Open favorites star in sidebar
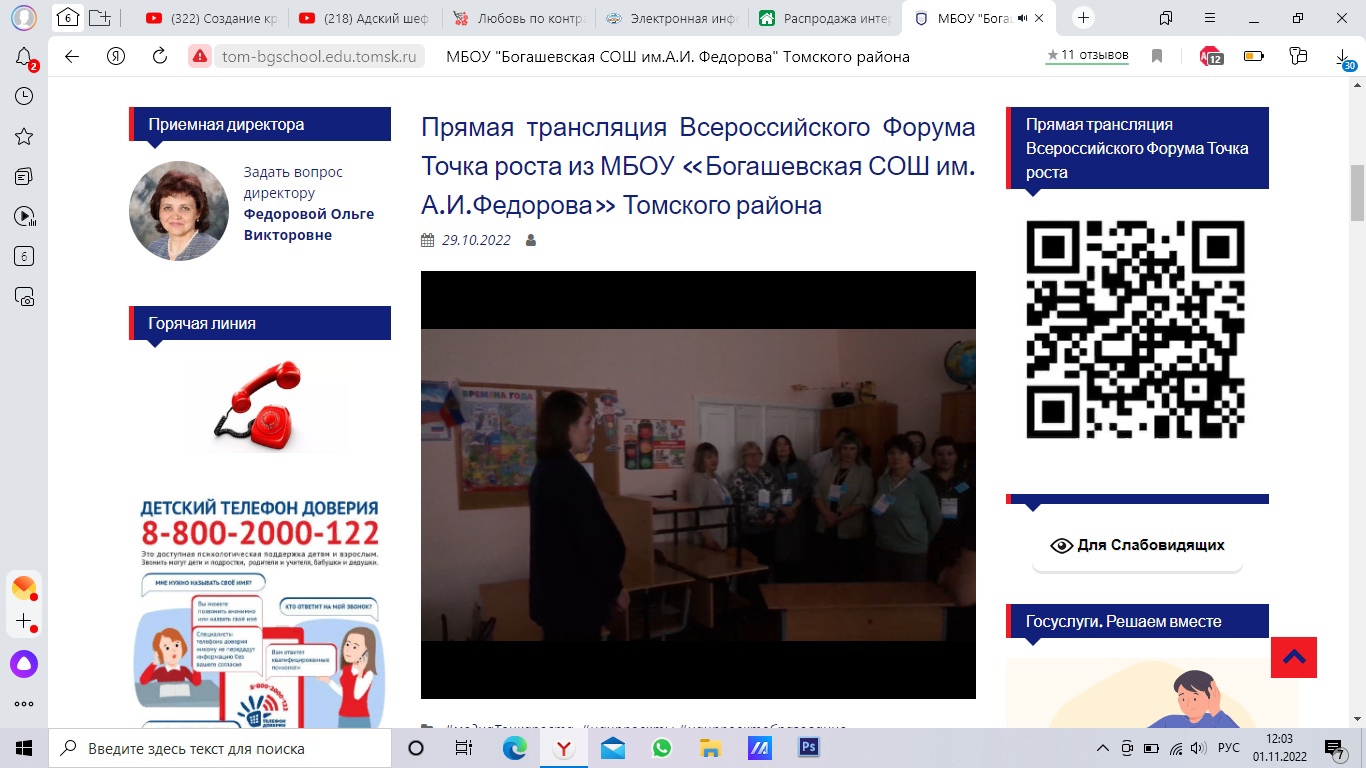This screenshot has width=1366, height=768. 24,136
